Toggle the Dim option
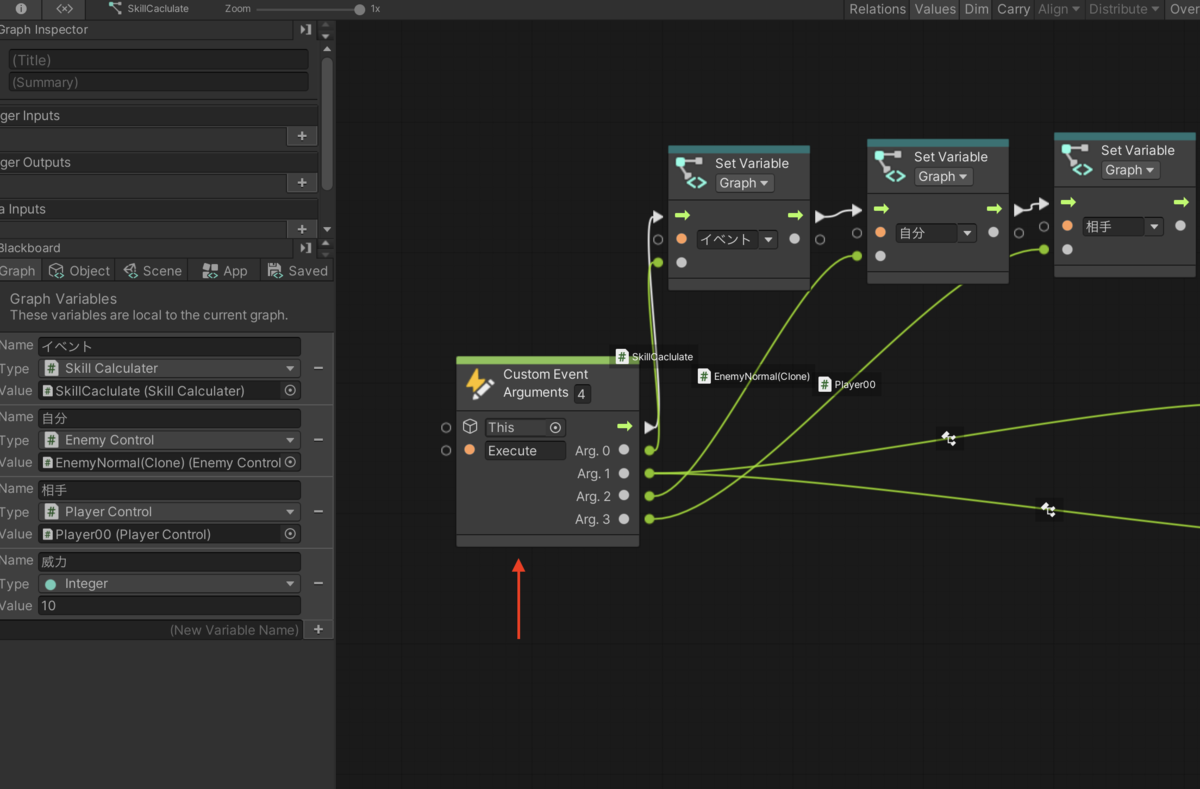 click(976, 9)
